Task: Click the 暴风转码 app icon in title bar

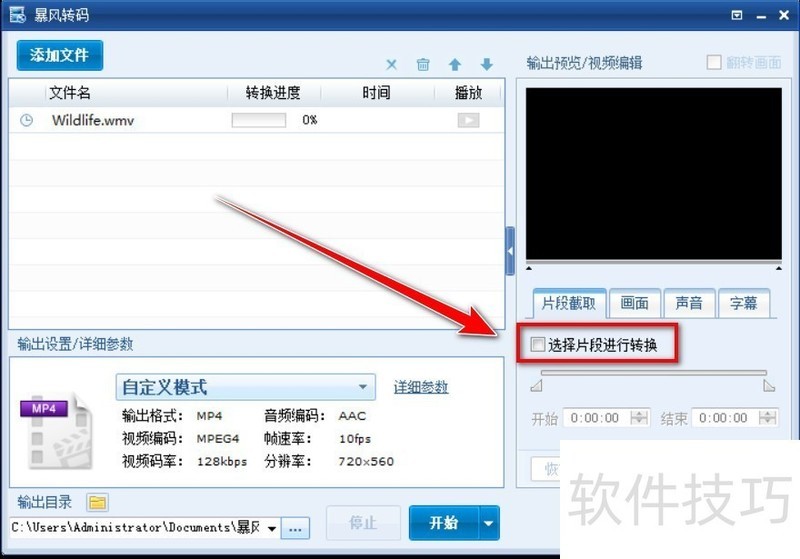Action: click(x=18, y=15)
